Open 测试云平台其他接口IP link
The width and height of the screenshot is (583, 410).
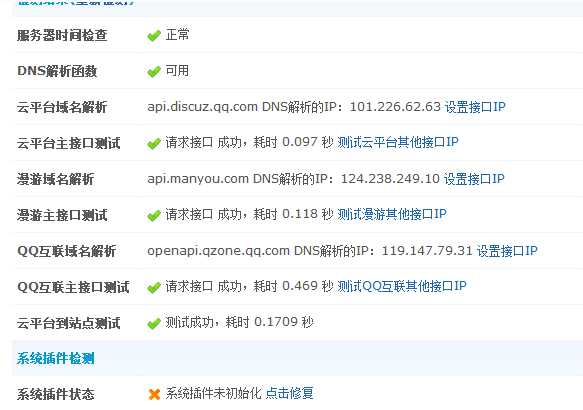pos(398,142)
